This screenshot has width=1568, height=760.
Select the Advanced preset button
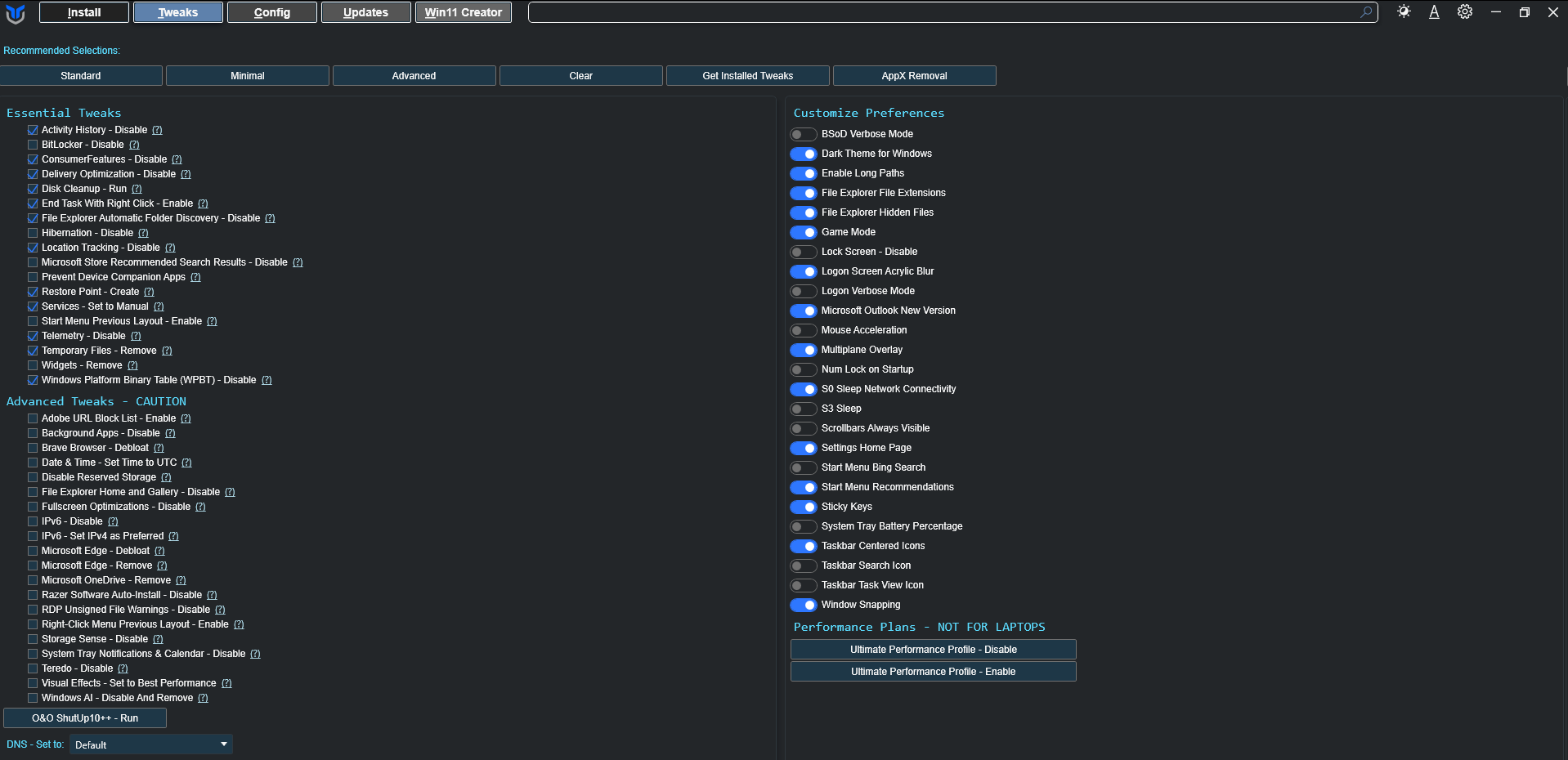414,76
